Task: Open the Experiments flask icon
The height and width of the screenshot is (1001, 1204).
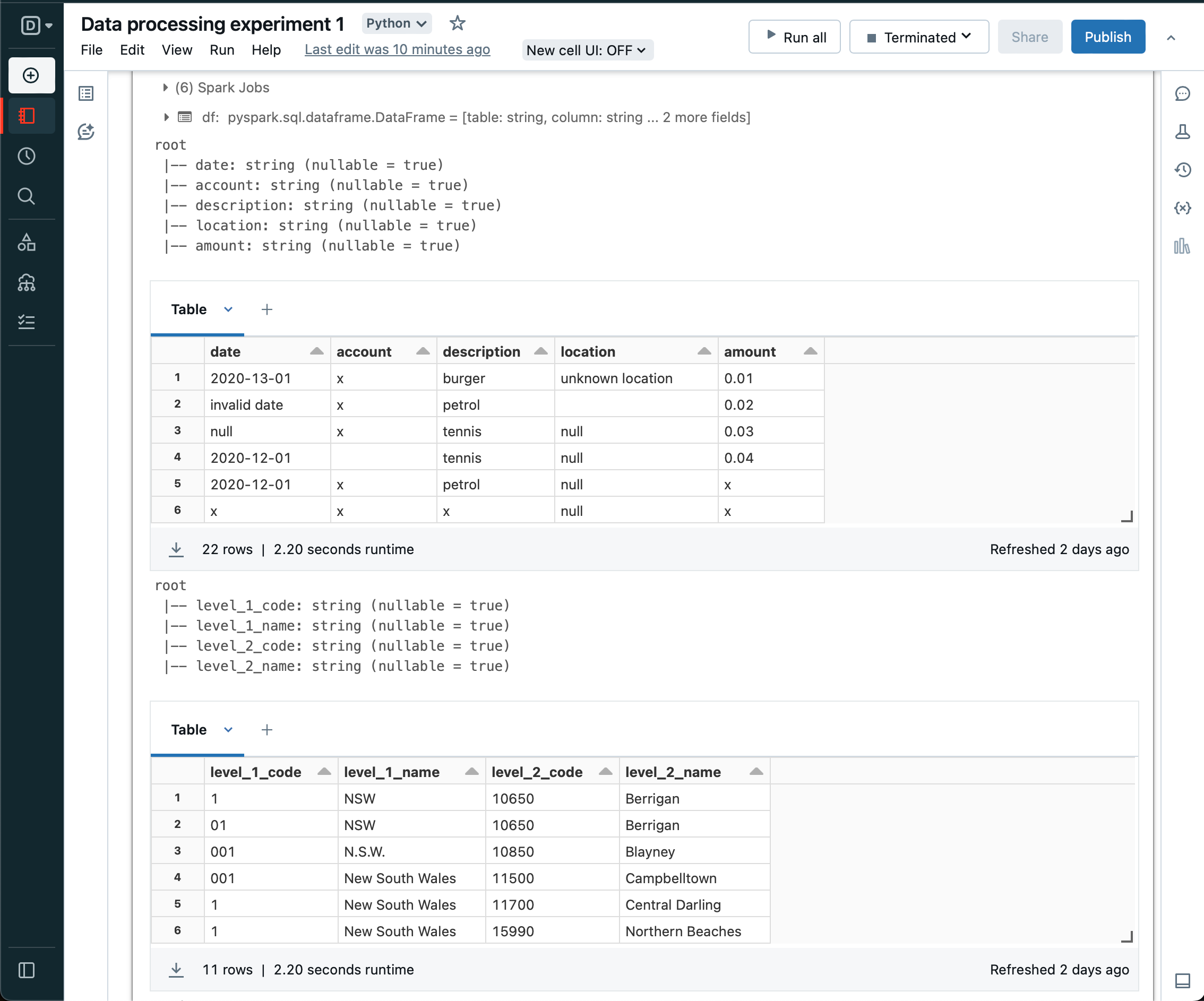Action: pos(1182,132)
